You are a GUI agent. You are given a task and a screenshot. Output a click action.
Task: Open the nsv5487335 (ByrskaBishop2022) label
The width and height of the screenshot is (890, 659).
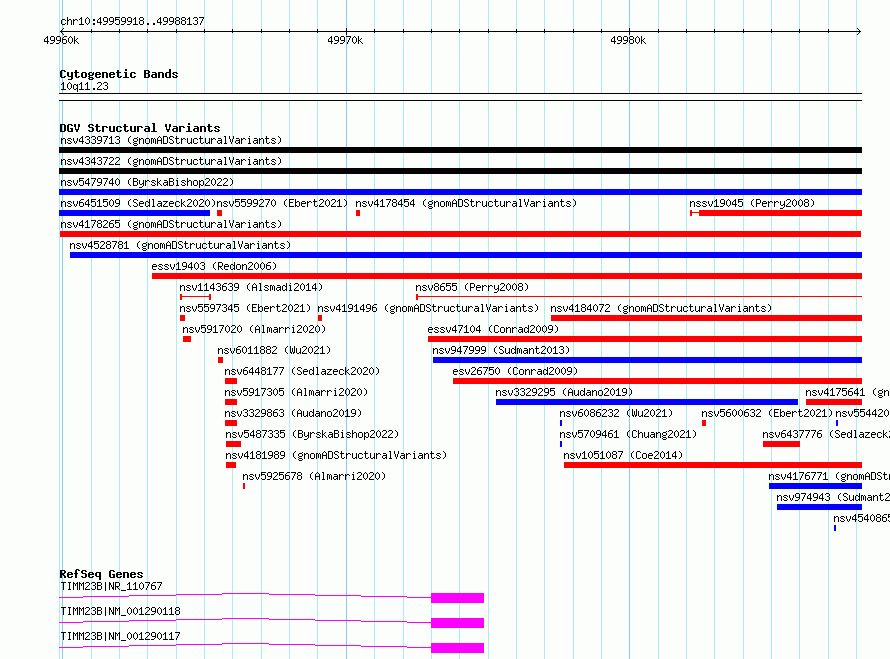point(312,434)
